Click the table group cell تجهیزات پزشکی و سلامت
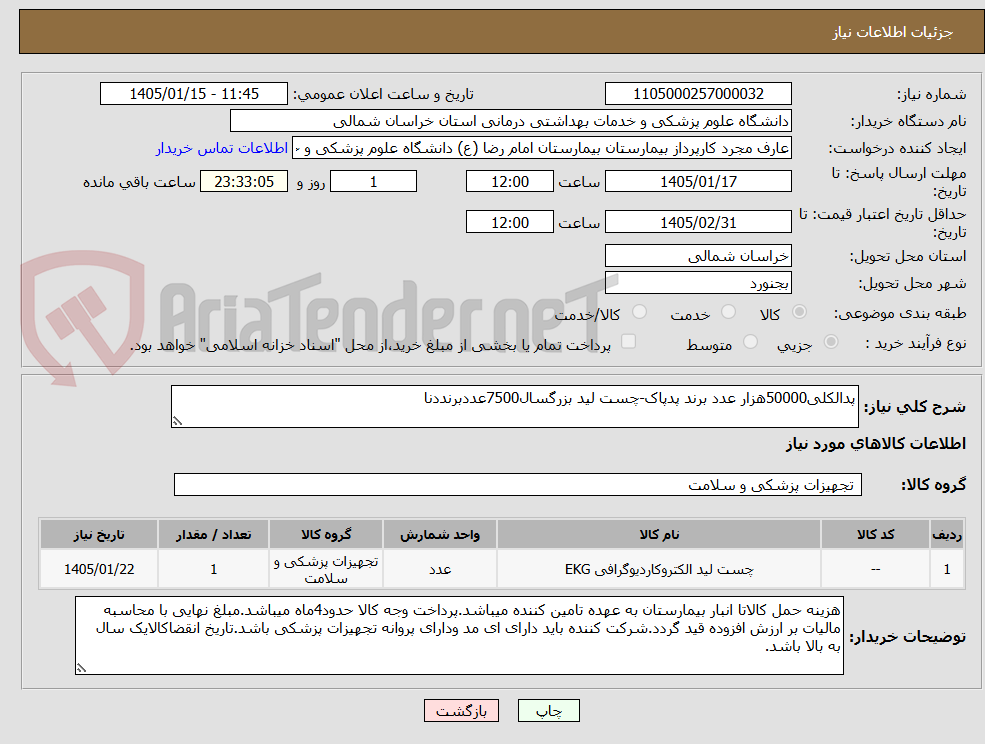Image resolution: width=985 pixels, height=744 pixels. point(325,569)
